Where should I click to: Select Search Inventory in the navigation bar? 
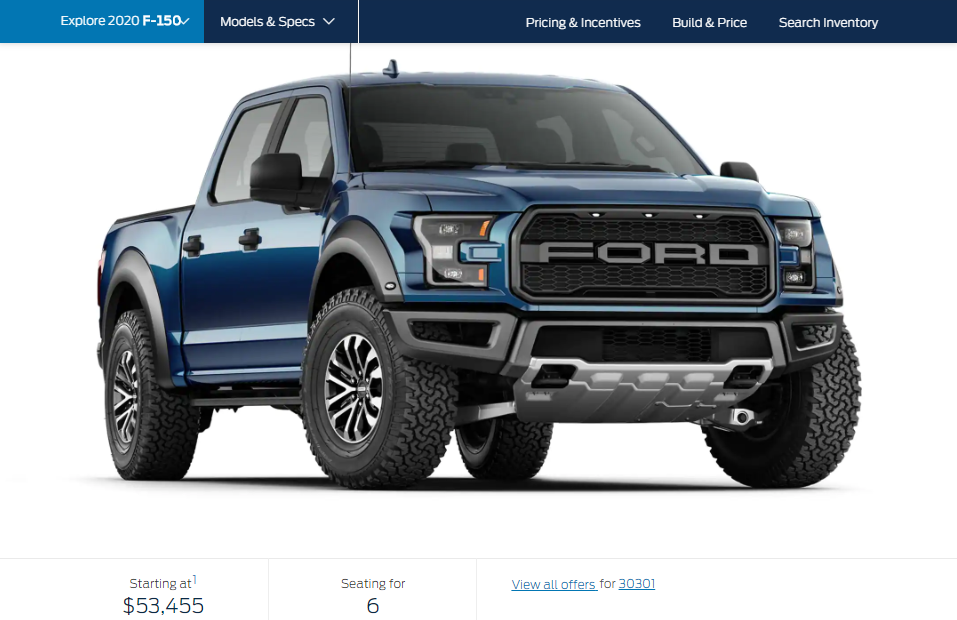point(828,23)
